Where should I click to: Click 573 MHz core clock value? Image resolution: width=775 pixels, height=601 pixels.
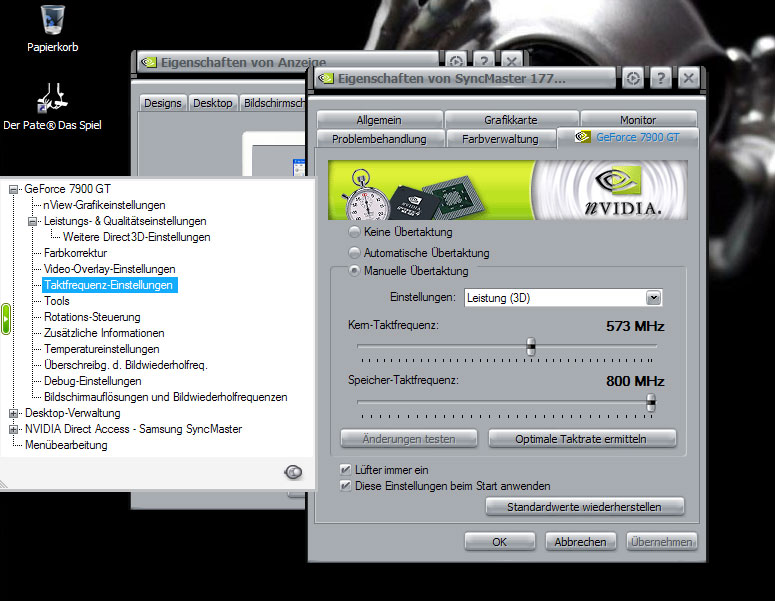point(635,326)
